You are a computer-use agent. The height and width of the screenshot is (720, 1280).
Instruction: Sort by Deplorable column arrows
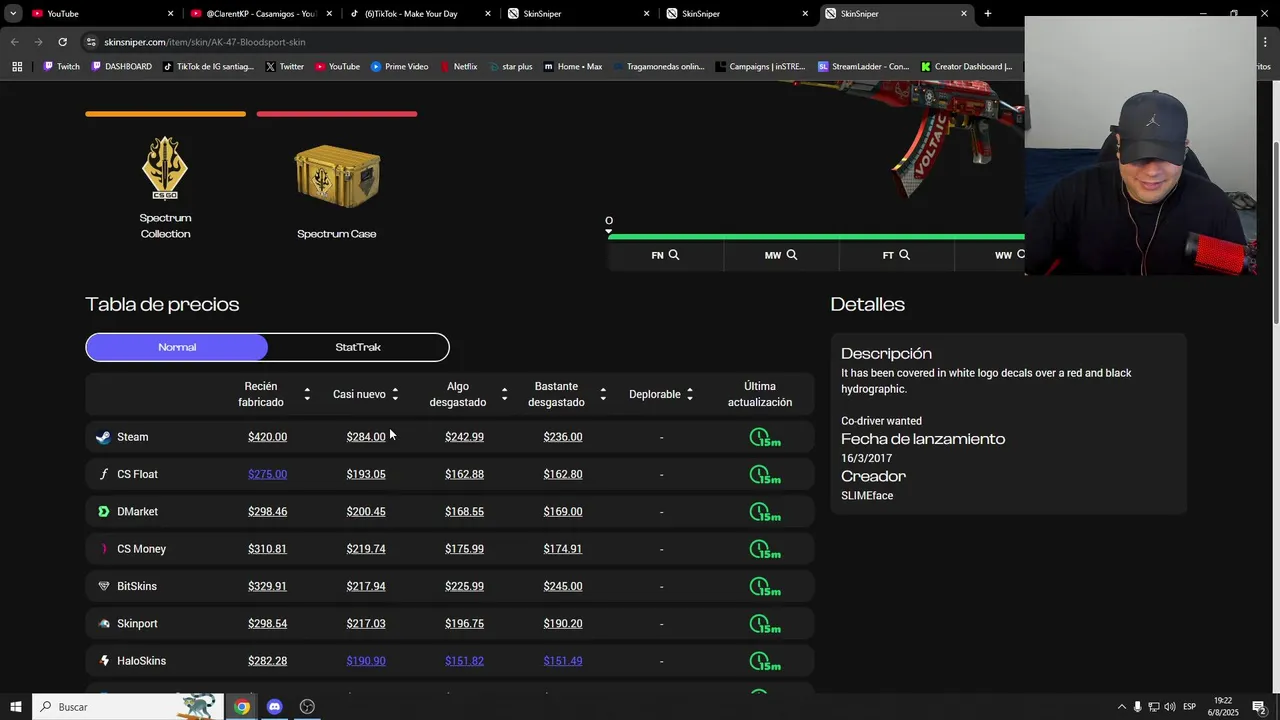click(690, 394)
